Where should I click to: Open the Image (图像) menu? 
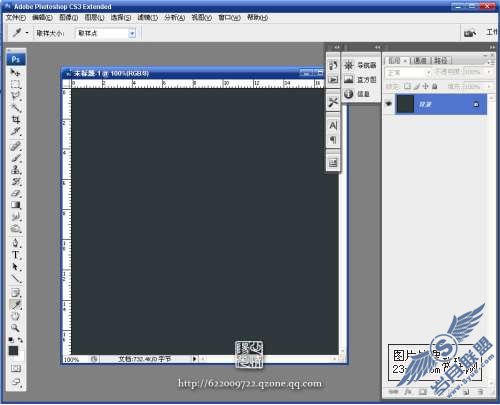pos(69,17)
